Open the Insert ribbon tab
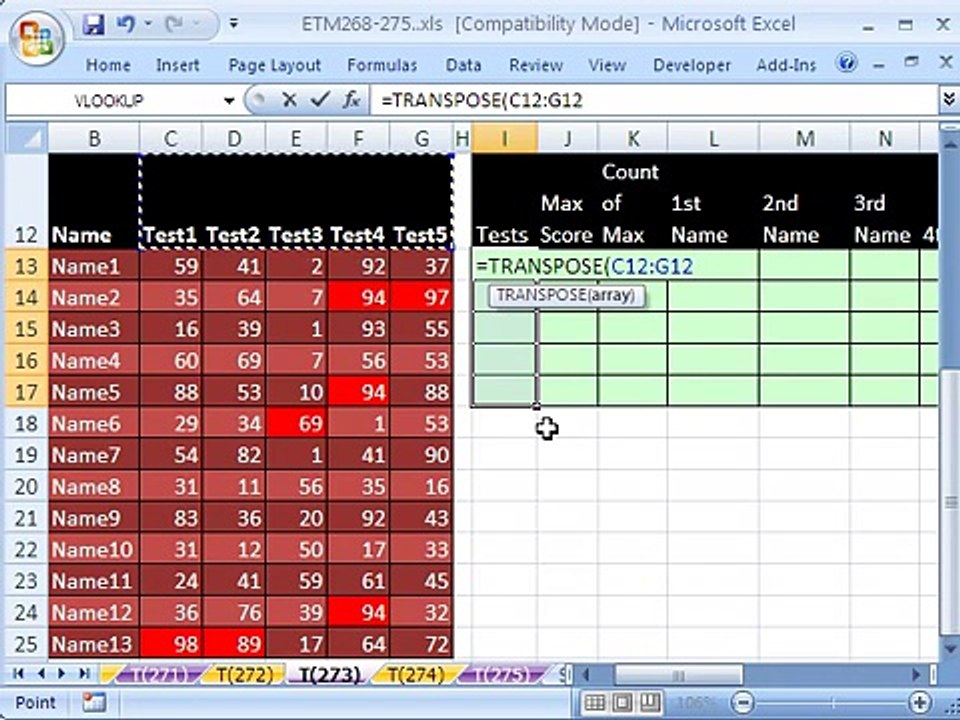The height and width of the screenshot is (720, 960). [x=178, y=65]
